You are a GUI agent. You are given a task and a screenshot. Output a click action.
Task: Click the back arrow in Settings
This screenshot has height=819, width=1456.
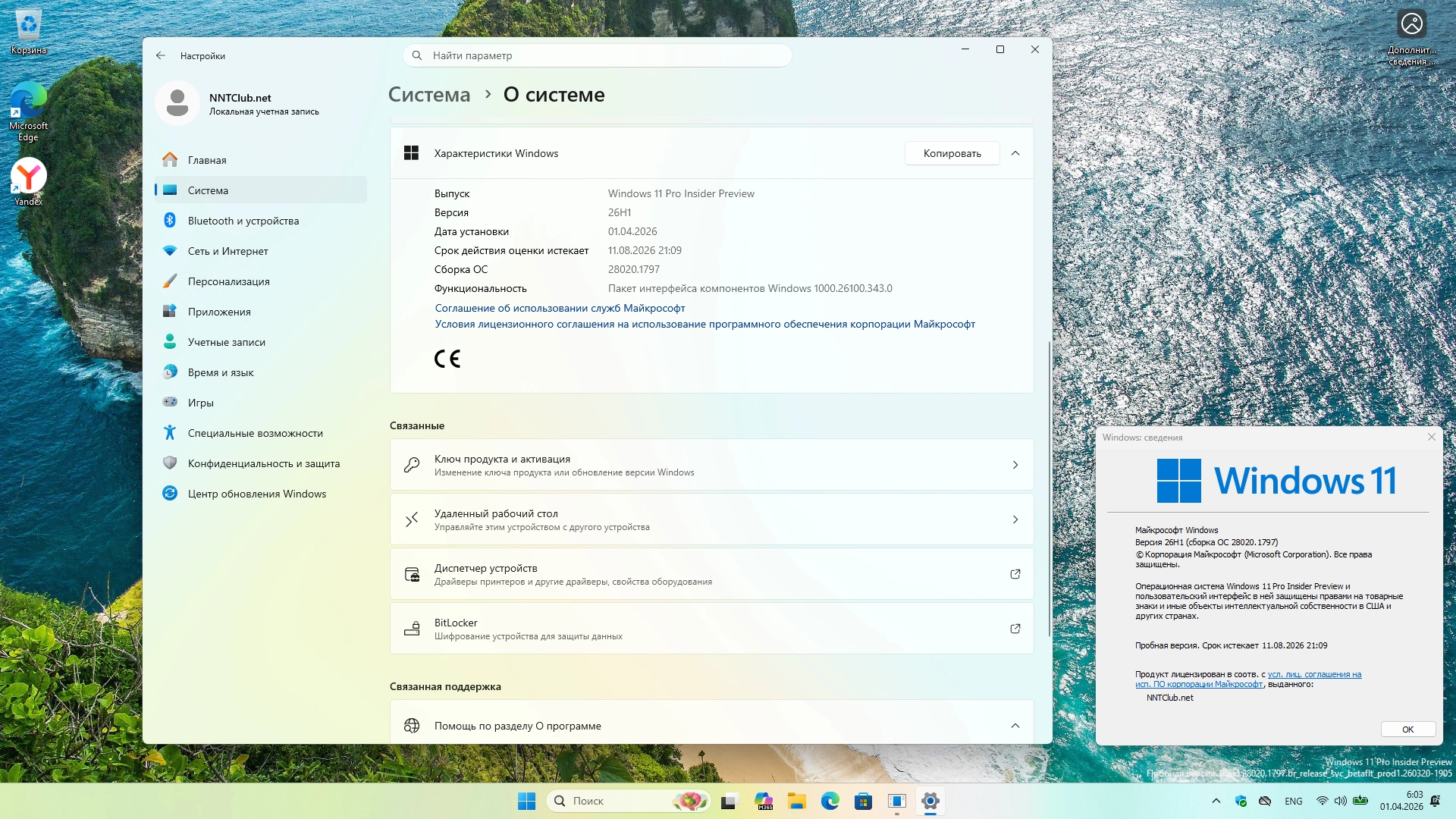tap(160, 55)
